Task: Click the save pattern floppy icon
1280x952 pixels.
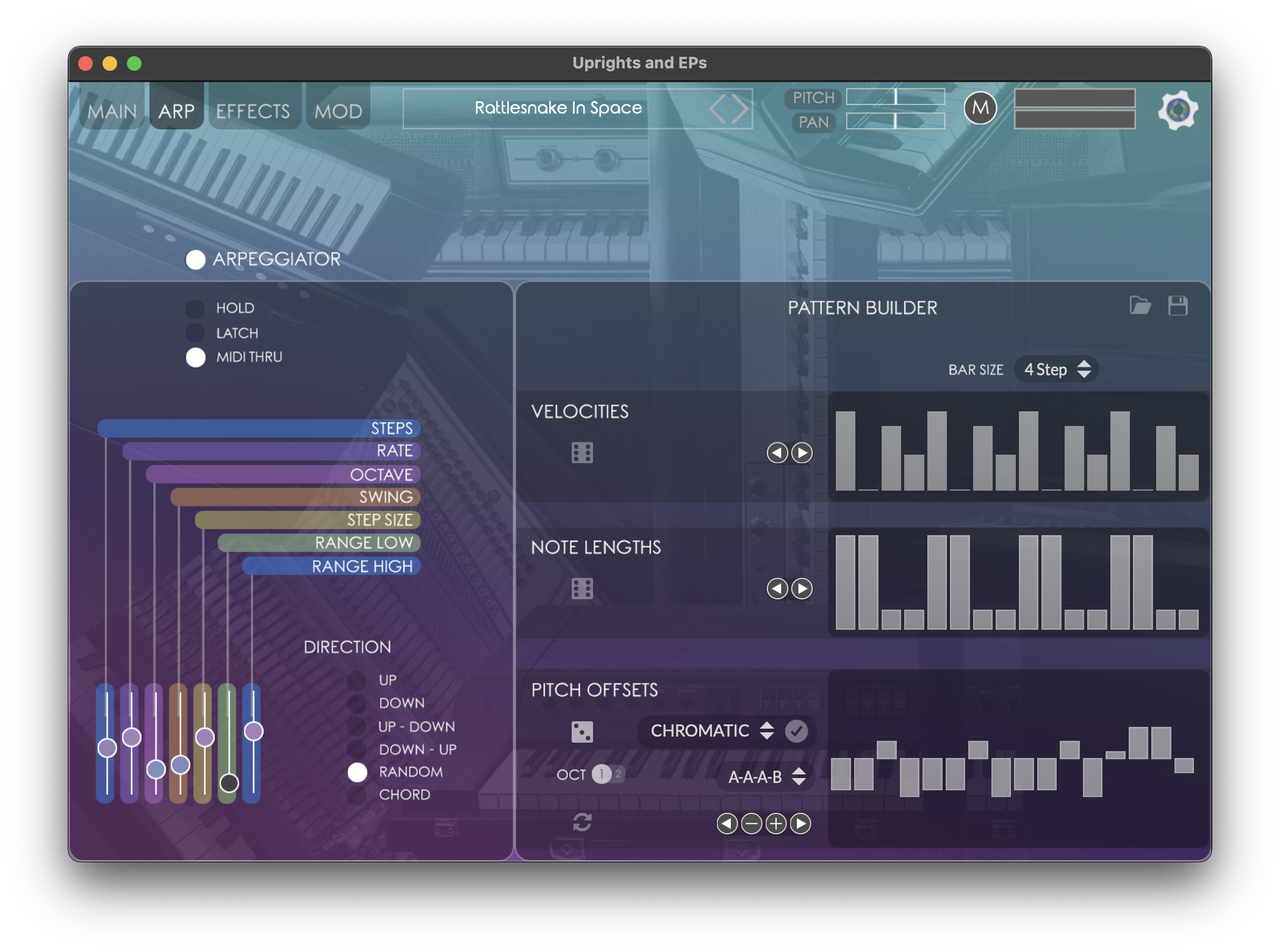Action: [1178, 305]
